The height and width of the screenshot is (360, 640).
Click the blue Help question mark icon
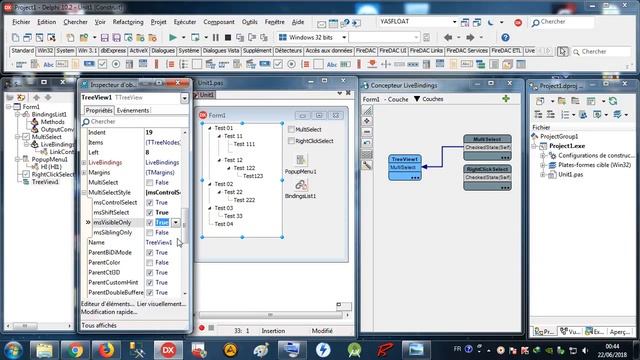tap(505, 38)
